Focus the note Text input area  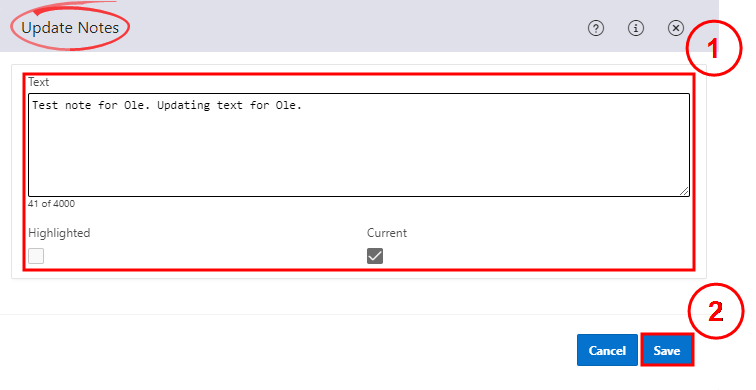[x=359, y=145]
